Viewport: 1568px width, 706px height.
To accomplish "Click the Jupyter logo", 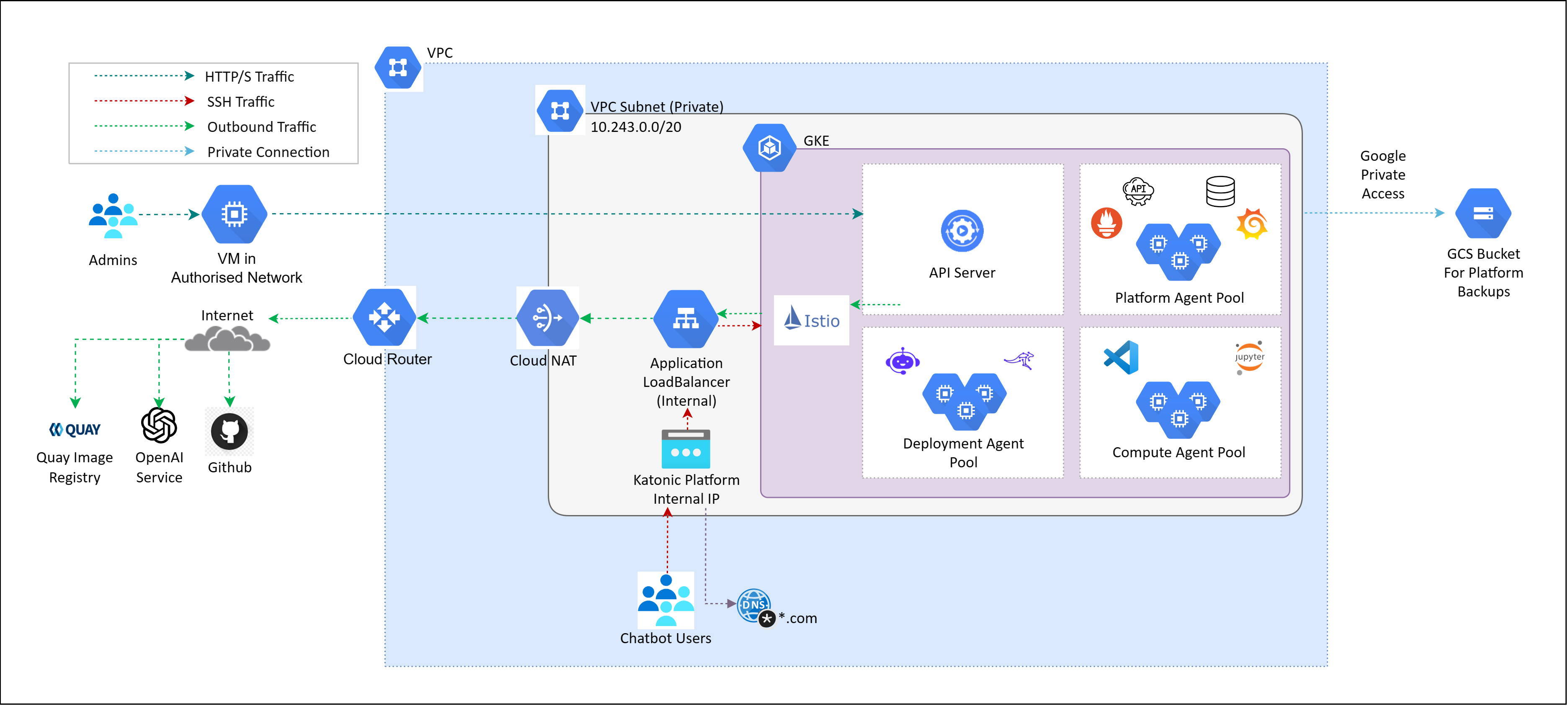I will tap(1250, 357).
